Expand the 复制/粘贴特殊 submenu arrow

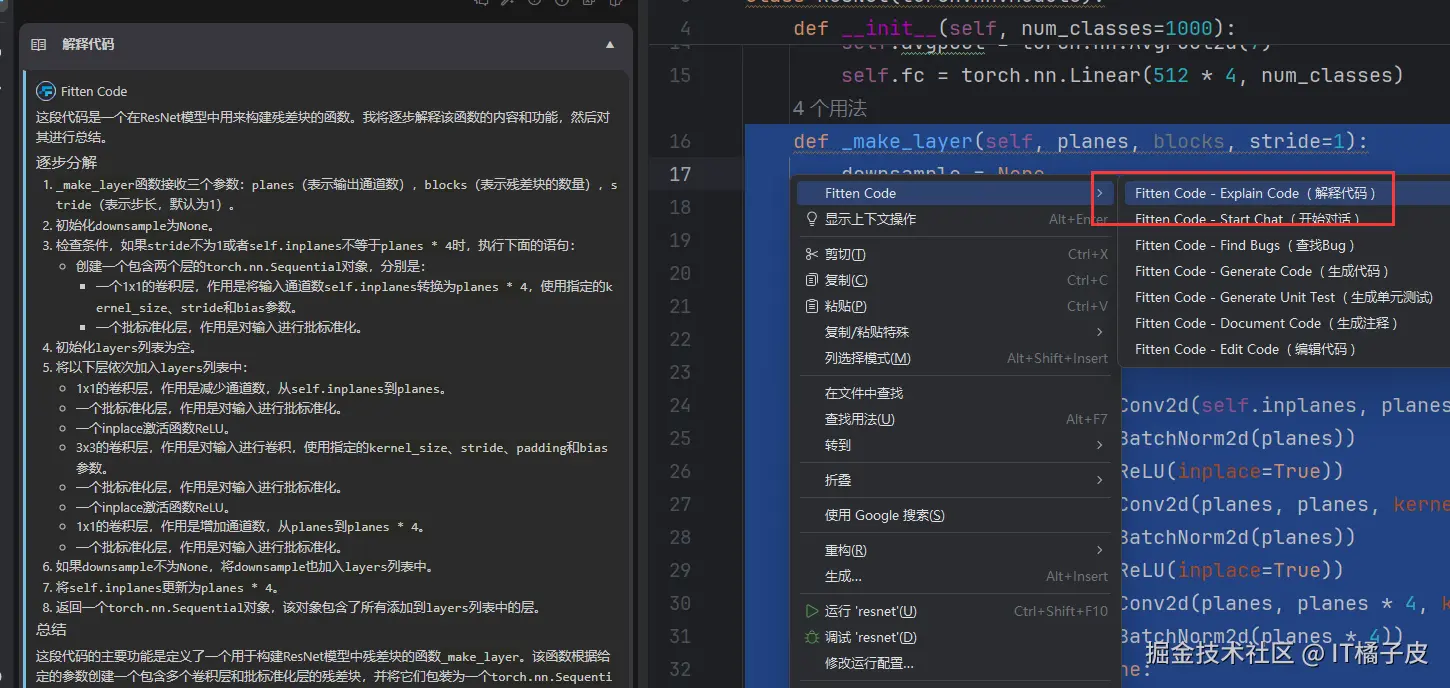tap(1099, 332)
